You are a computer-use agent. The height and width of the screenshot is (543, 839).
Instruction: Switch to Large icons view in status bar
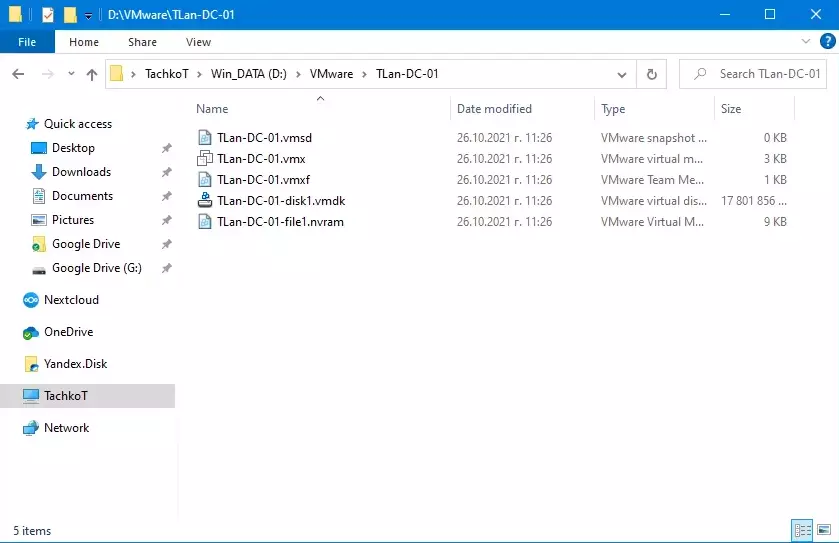[824, 530]
